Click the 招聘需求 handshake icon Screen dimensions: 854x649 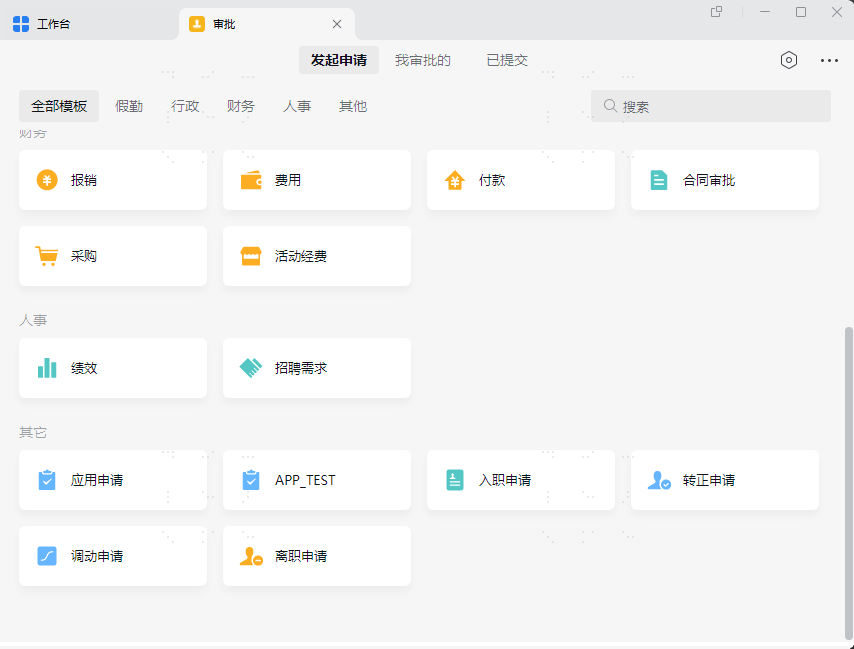click(x=251, y=368)
